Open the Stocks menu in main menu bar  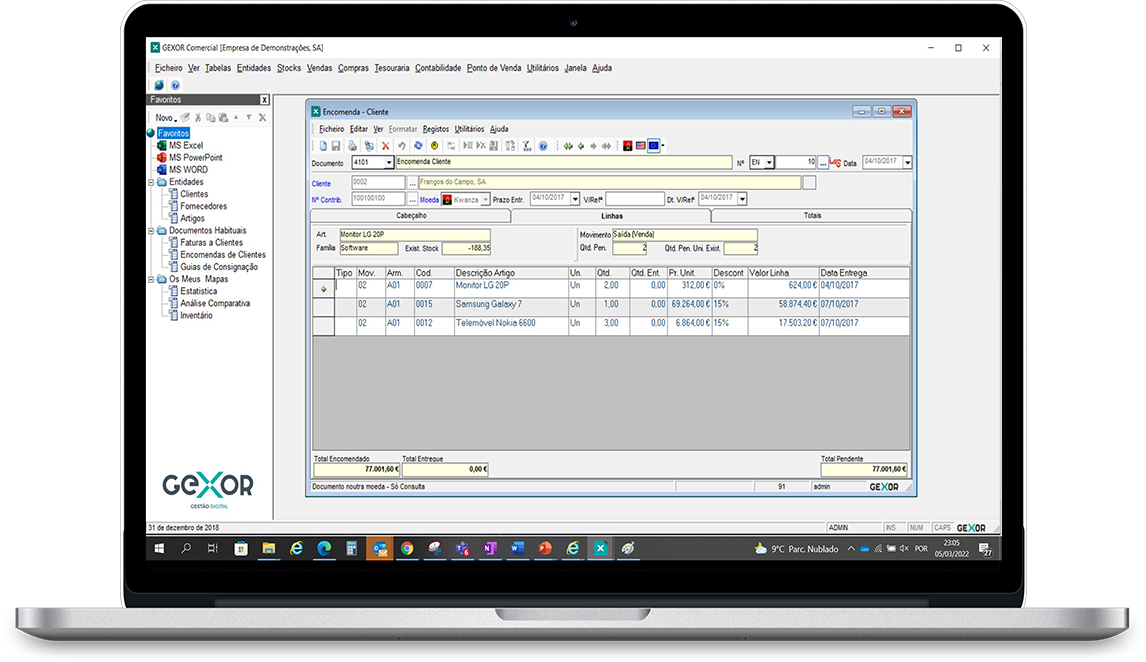point(289,68)
